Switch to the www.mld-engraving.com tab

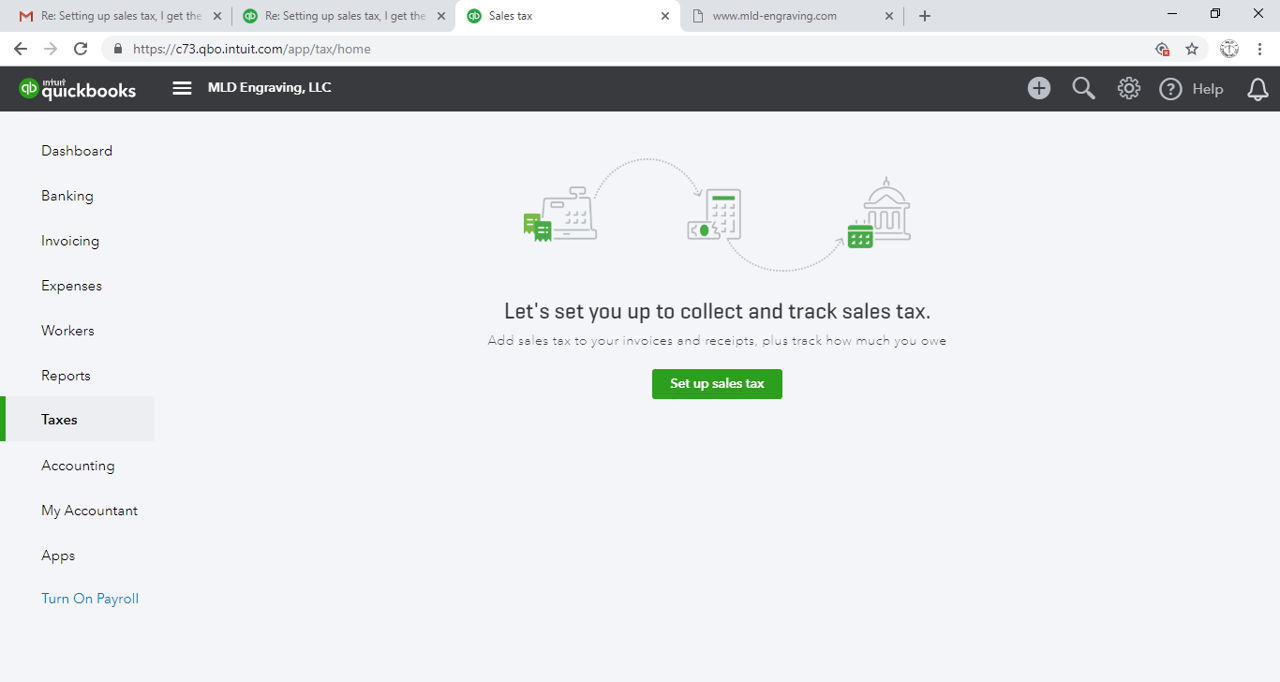tap(790, 16)
